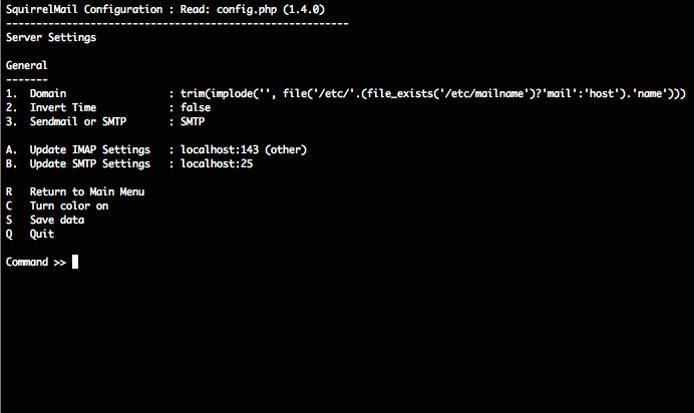Image resolution: width=694 pixels, height=413 pixels.
Task: Click the Invert Time value false
Action: point(196,107)
